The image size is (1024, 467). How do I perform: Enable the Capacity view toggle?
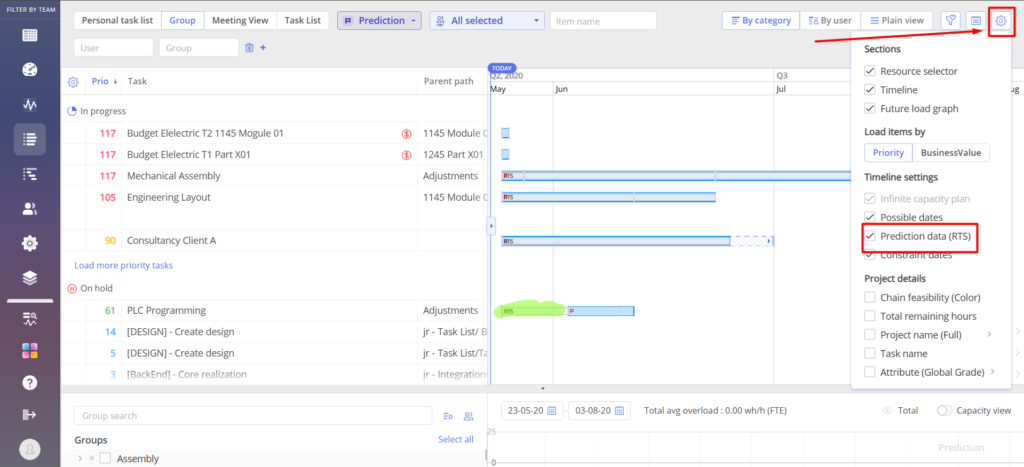pos(945,410)
